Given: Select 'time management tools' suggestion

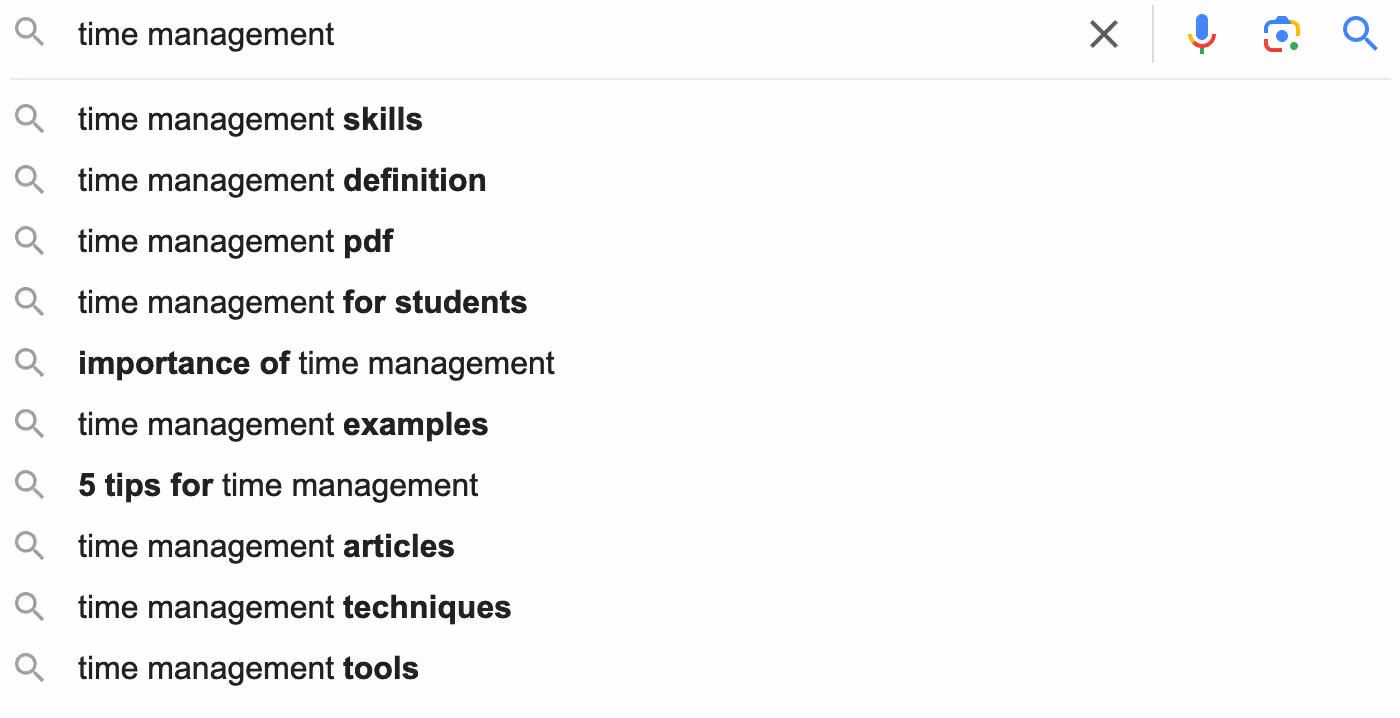Looking at the screenshot, I should (700, 669).
